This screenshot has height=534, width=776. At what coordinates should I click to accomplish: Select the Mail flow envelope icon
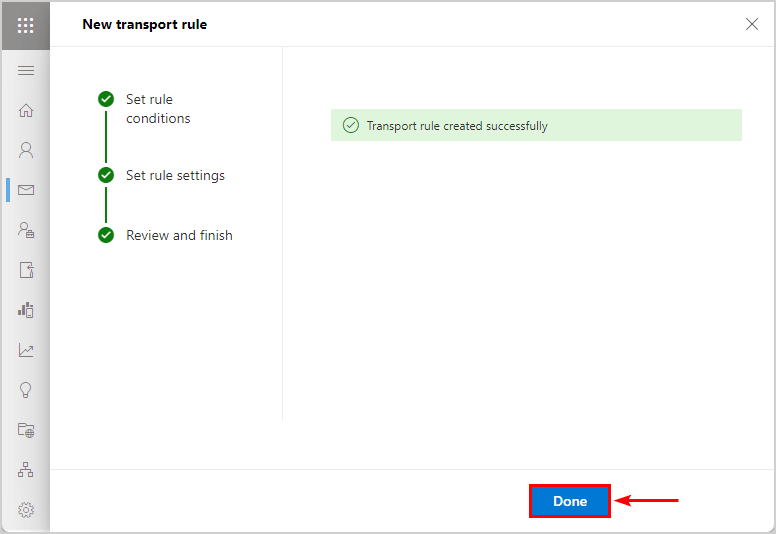pyautogui.click(x=26, y=190)
